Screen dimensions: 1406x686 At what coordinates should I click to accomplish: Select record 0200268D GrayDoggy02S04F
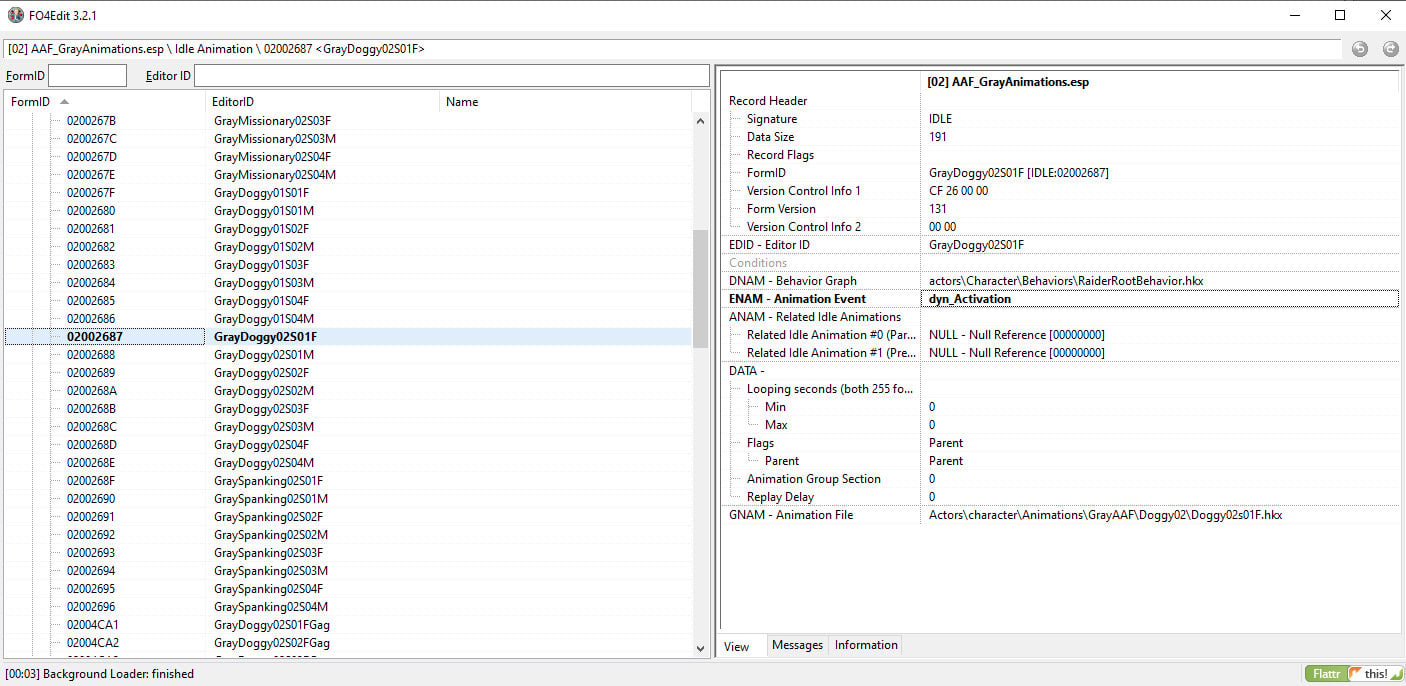[x=348, y=445]
